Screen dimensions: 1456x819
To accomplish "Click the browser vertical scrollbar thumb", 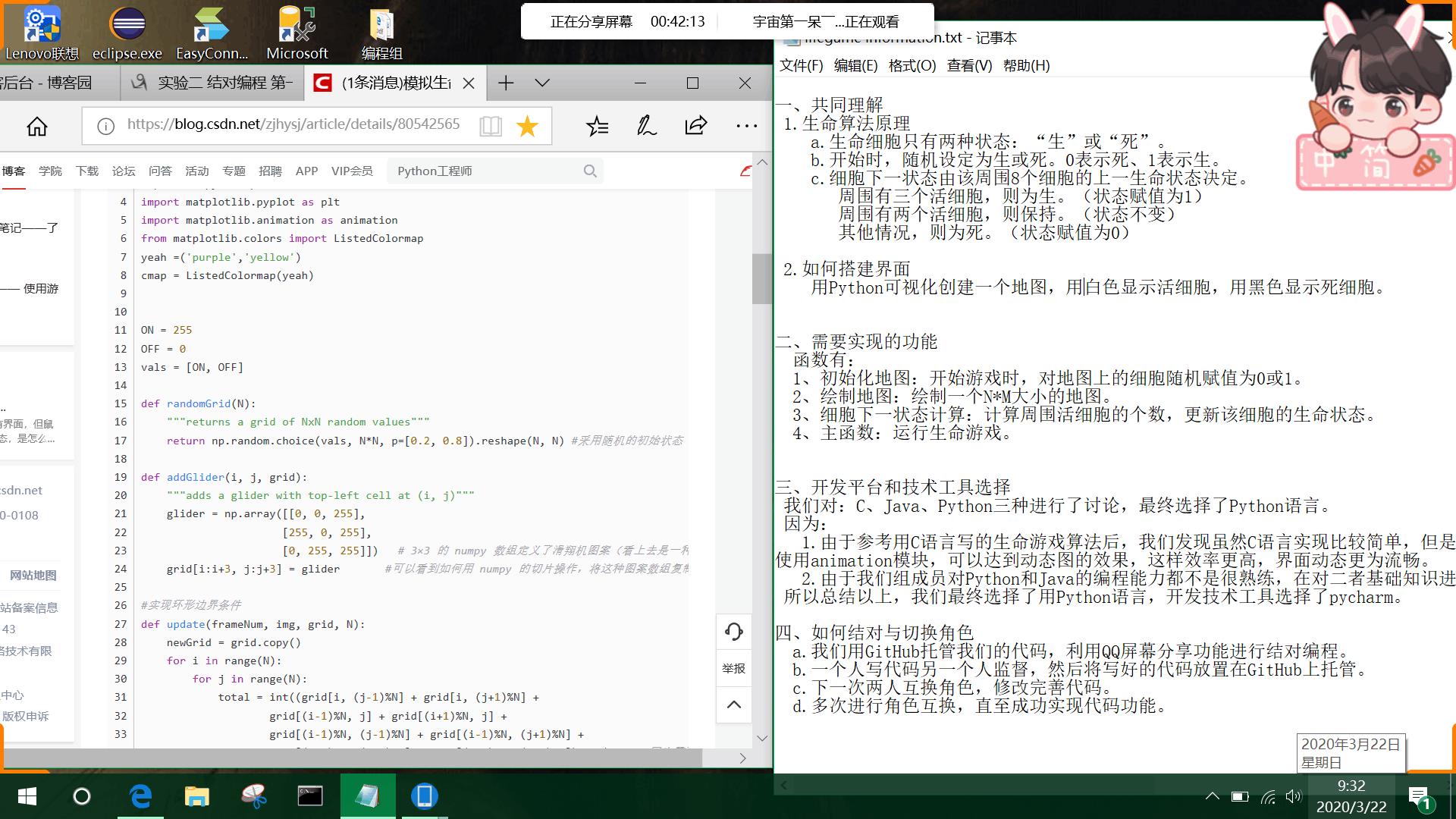I will (761, 278).
